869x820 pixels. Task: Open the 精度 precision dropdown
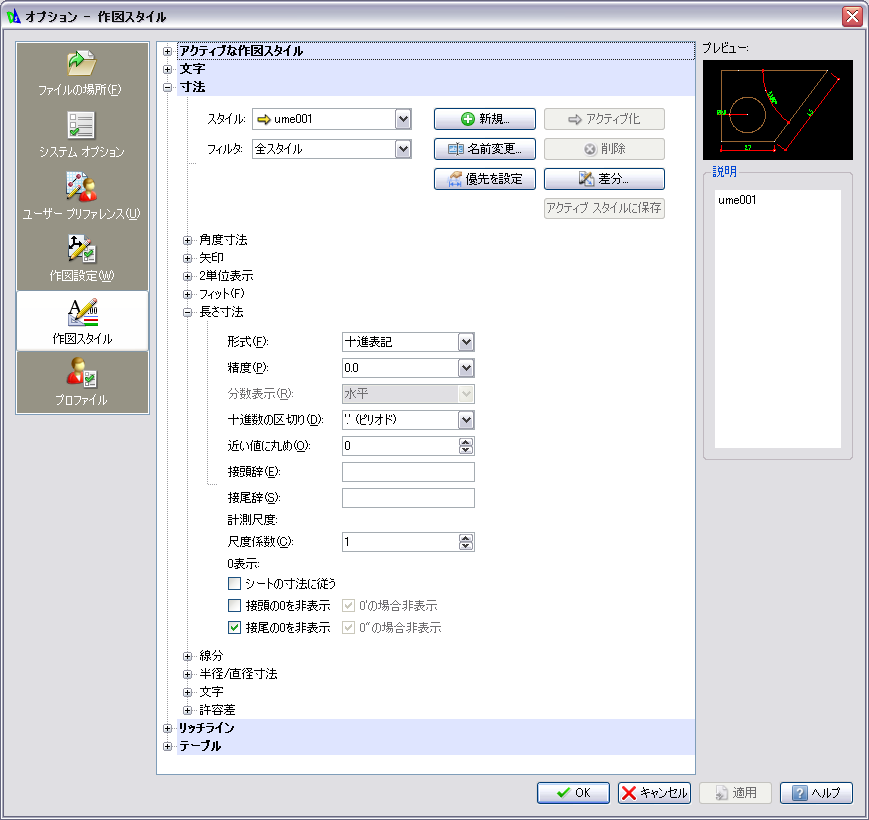(x=466, y=368)
